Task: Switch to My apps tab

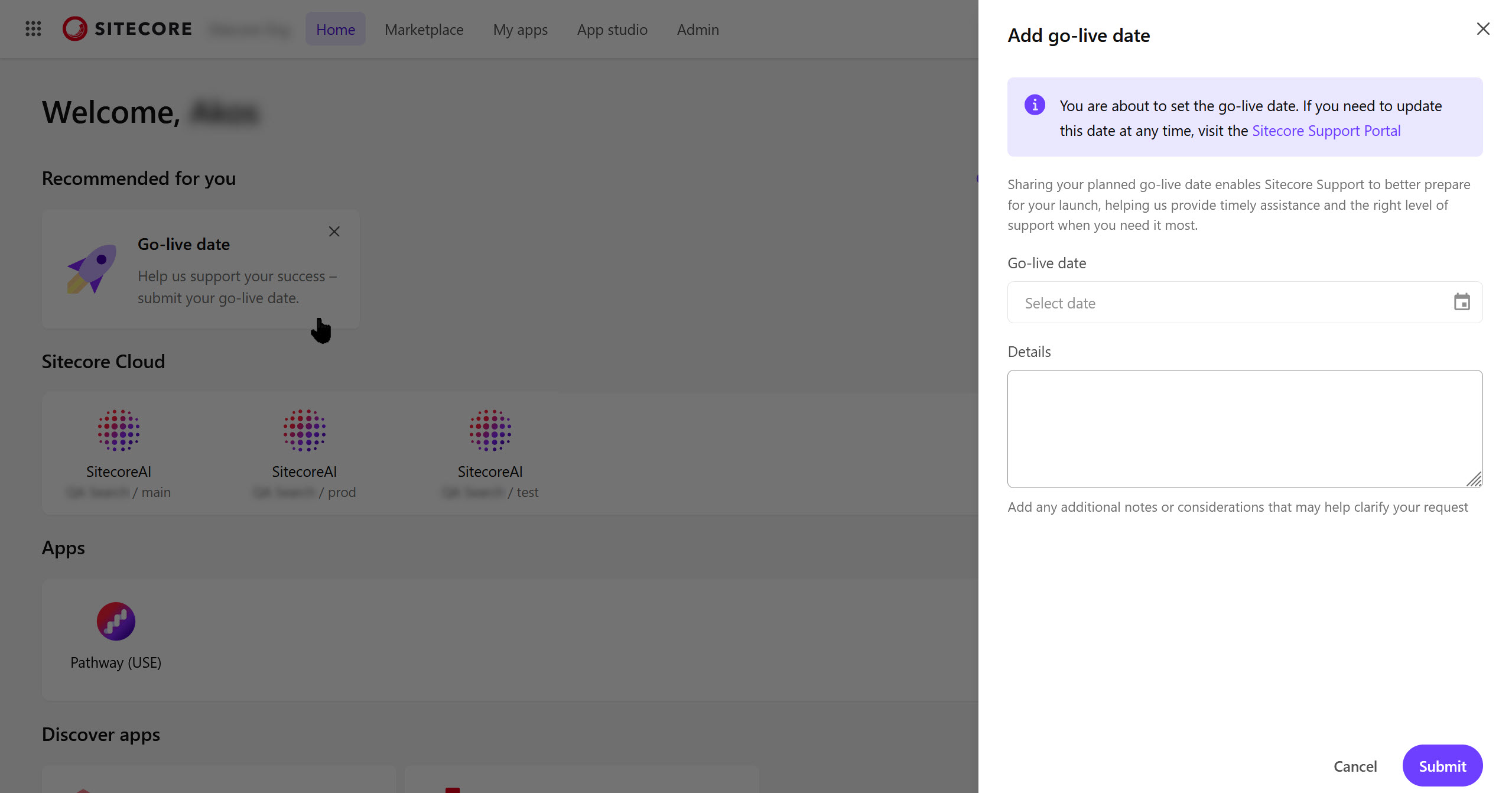Action: point(521,30)
